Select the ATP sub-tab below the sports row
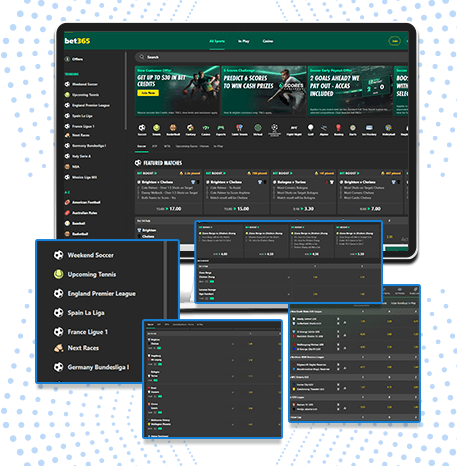Viewport: 457px width, 466px height. tap(155, 146)
